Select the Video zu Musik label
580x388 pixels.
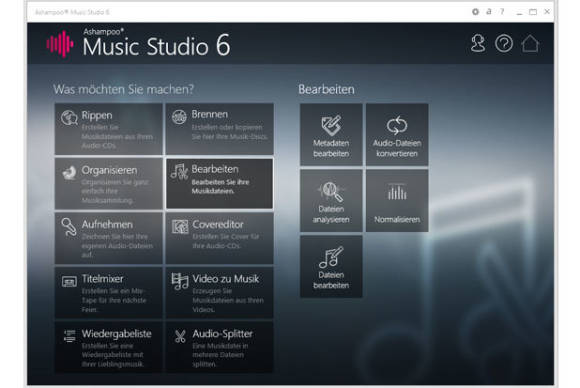click(x=226, y=279)
